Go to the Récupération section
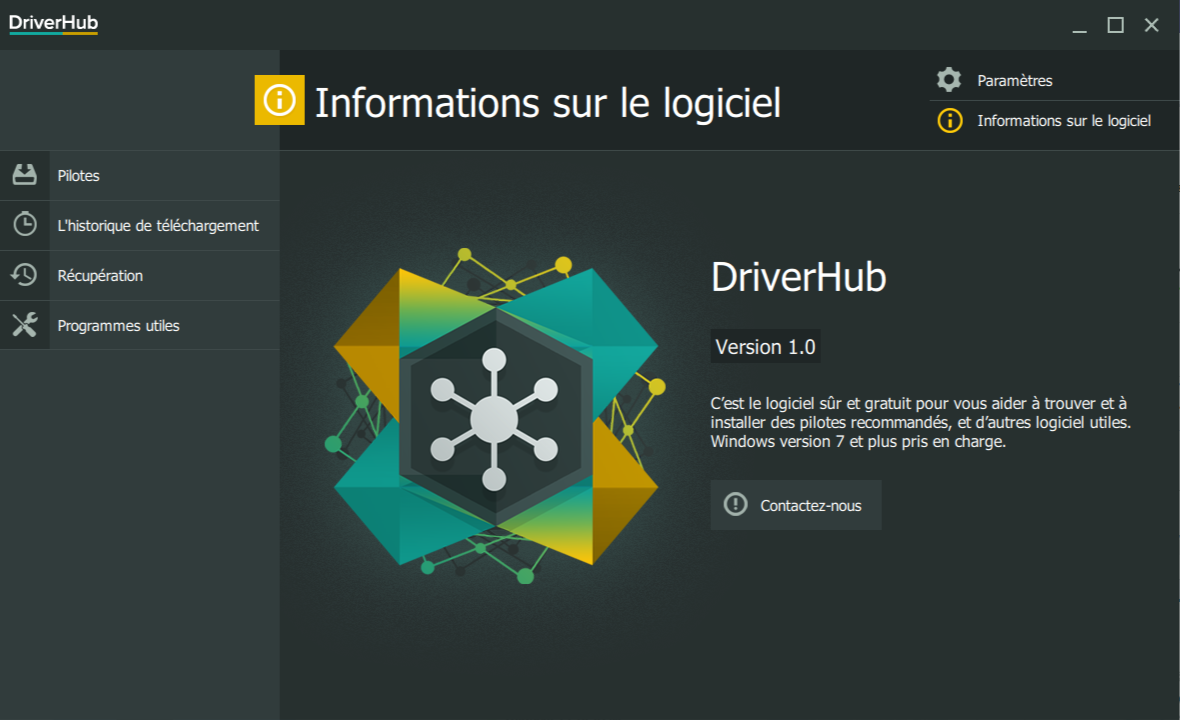The height and width of the screenshot is (720, 1180). (140, 275)
